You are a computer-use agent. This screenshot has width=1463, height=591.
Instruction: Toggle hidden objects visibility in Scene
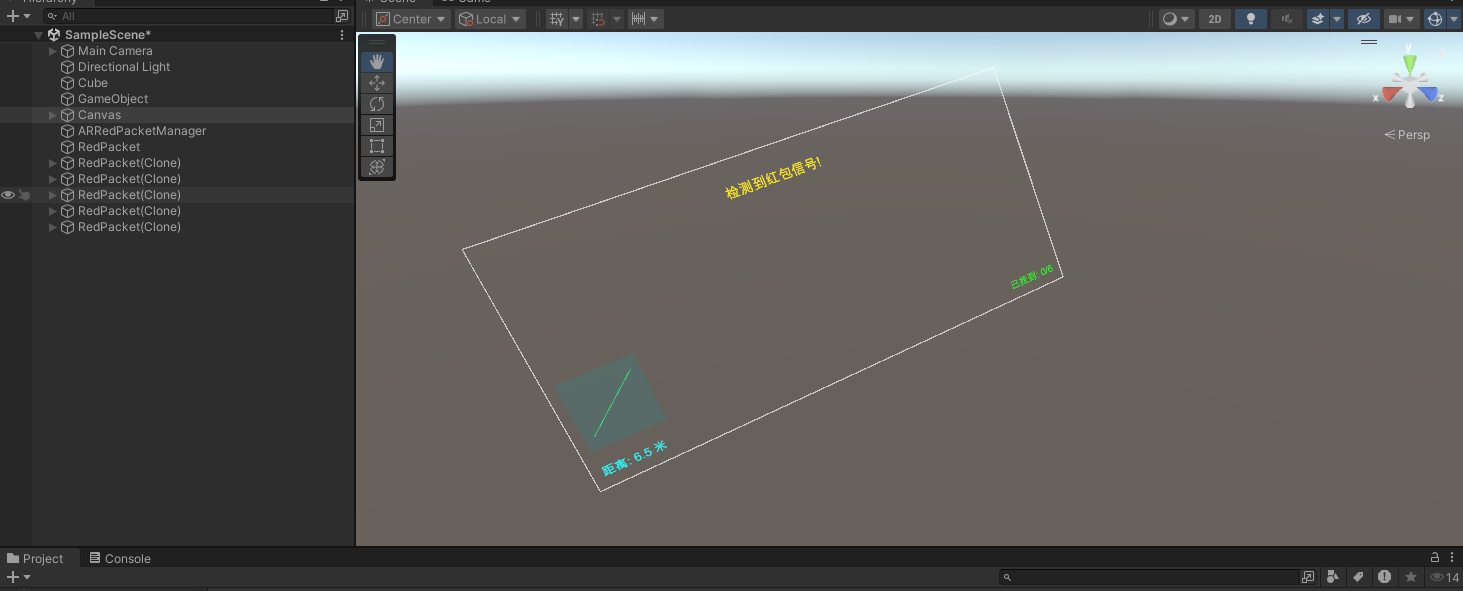pyautogui.click(x=1362, y=19)
